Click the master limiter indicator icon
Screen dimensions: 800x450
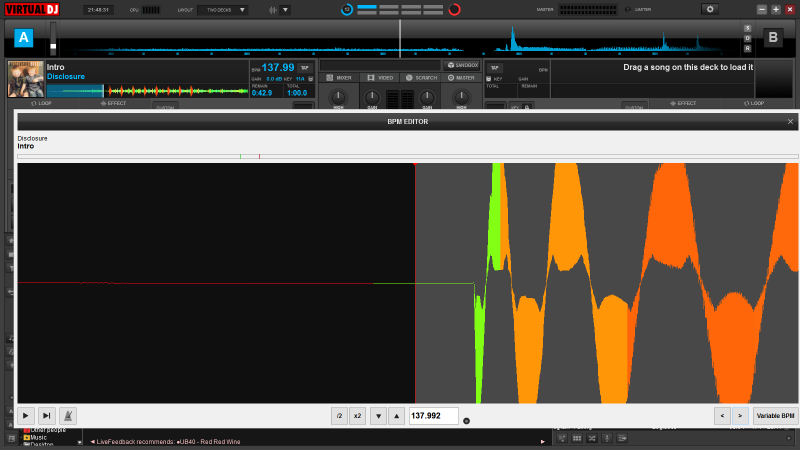point(628,9)
